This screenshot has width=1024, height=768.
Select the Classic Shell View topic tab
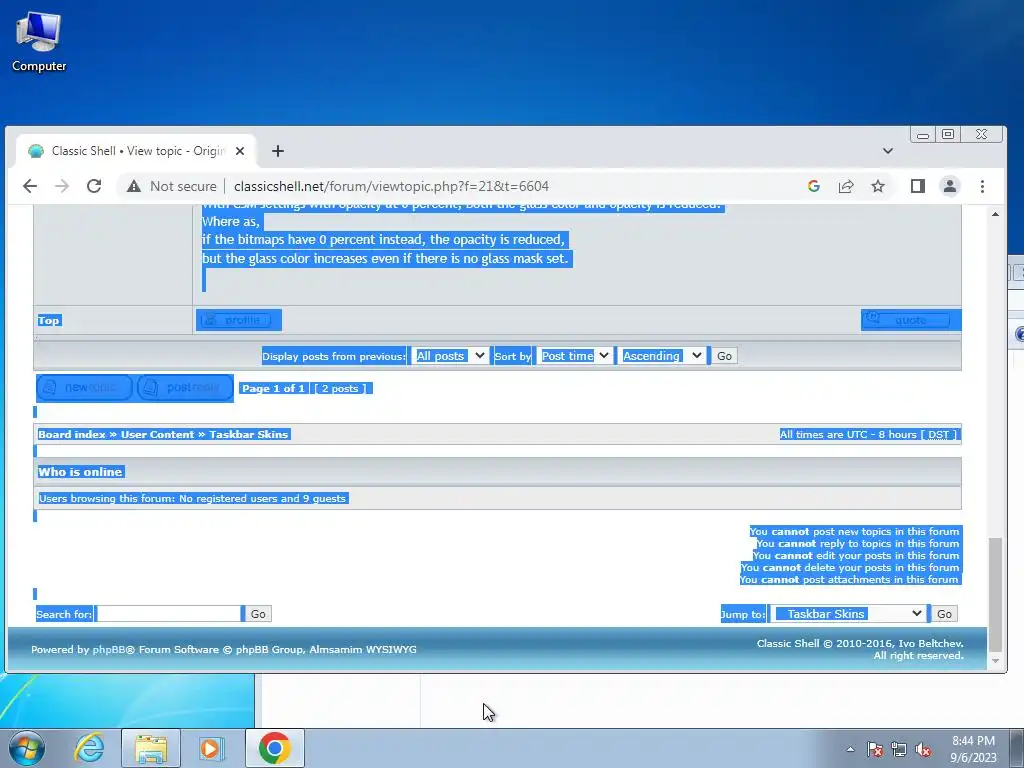136,151
